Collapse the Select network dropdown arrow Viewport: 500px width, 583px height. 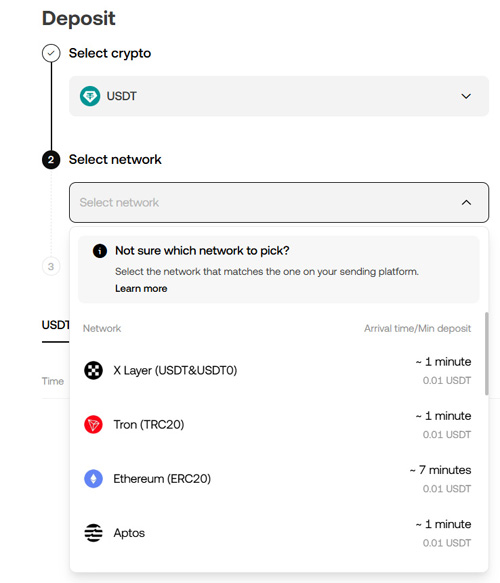click(466, 203)
